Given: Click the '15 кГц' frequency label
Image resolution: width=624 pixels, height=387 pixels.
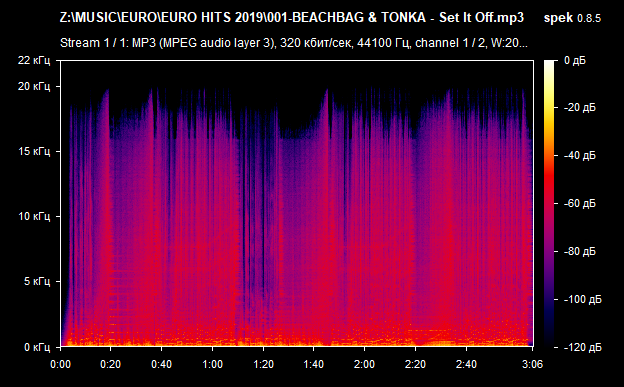Looking at the screenshot, I should pyautogui.click(x=34, y=151).
